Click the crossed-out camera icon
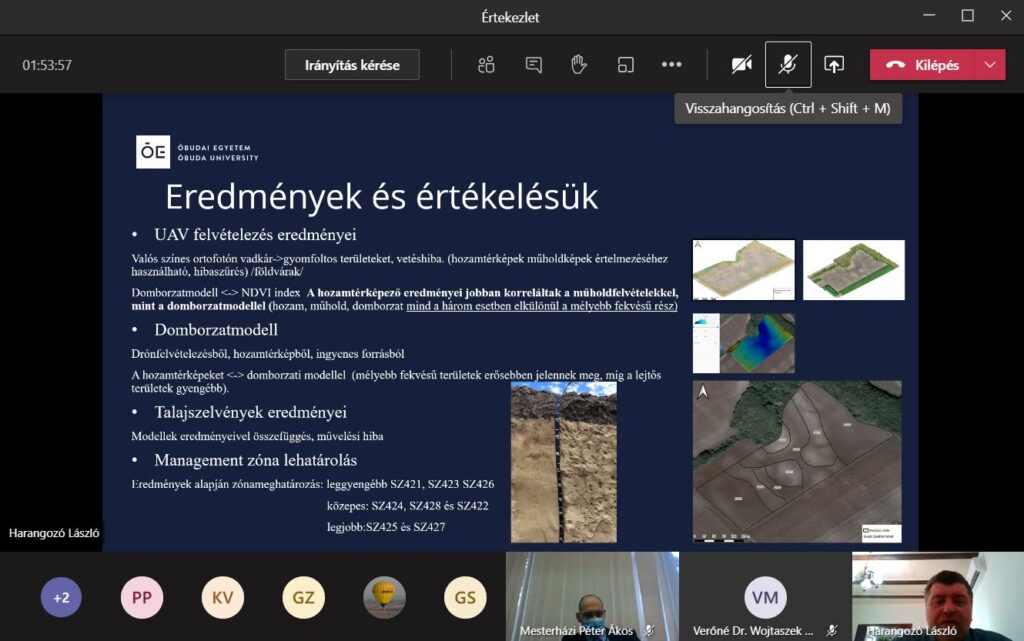1024x641 pixels. (741, 63)
